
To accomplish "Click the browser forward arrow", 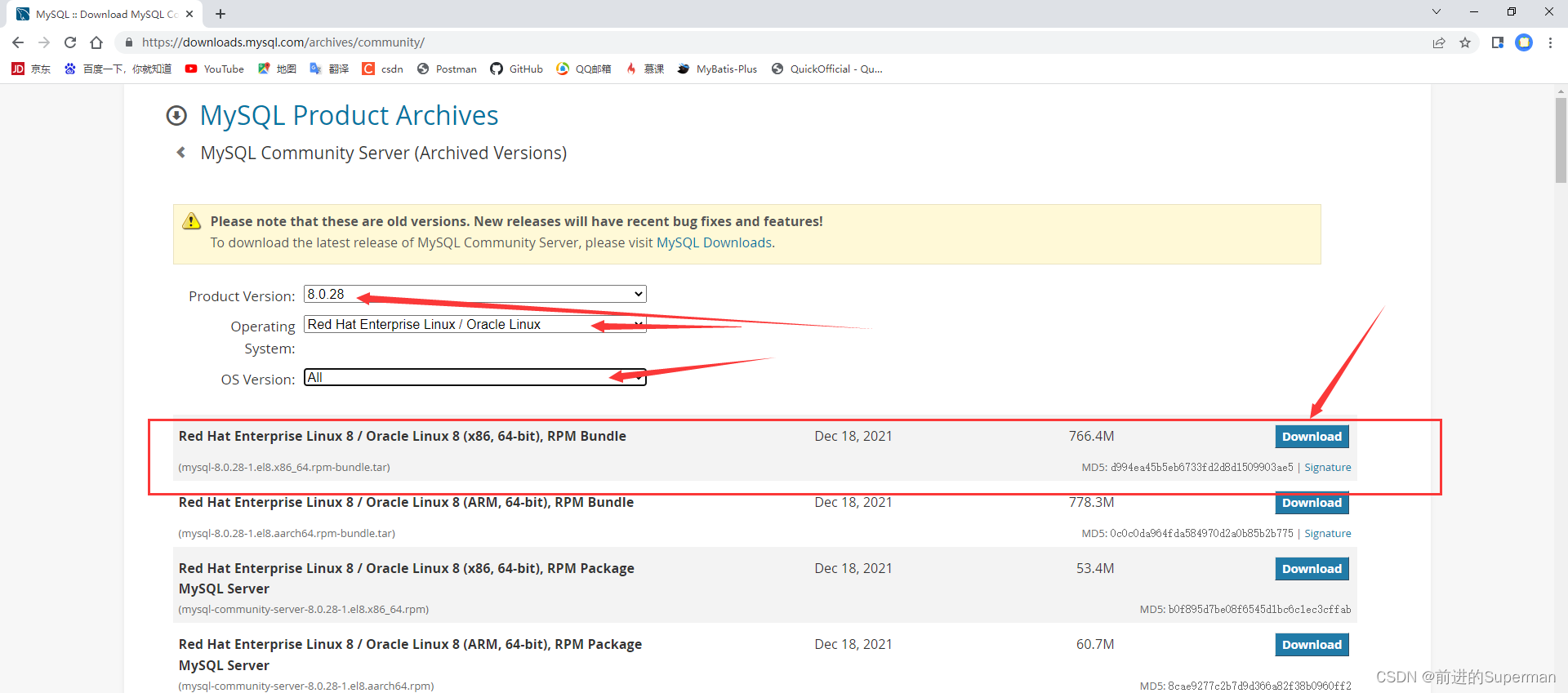I will (x=44, y=42).
